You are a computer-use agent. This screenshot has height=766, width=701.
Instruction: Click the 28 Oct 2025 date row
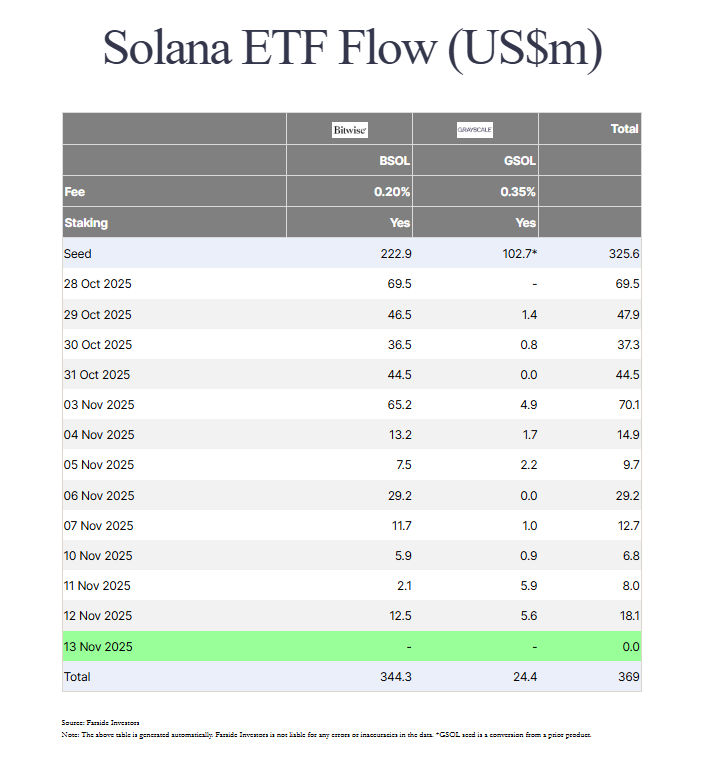(x=97, y=284)
